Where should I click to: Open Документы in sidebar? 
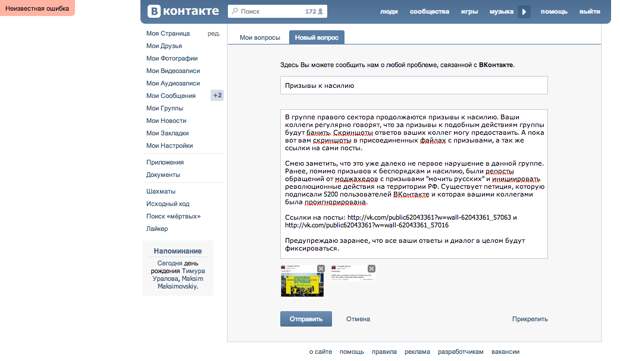163,175
